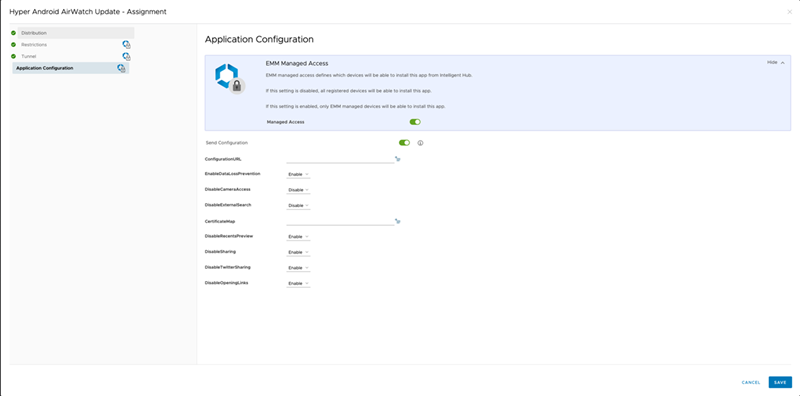This screenshot has height=396, width=800.
Task: Click the 'EMM managed access defines which devices' sentence
Action: [370, 75]
